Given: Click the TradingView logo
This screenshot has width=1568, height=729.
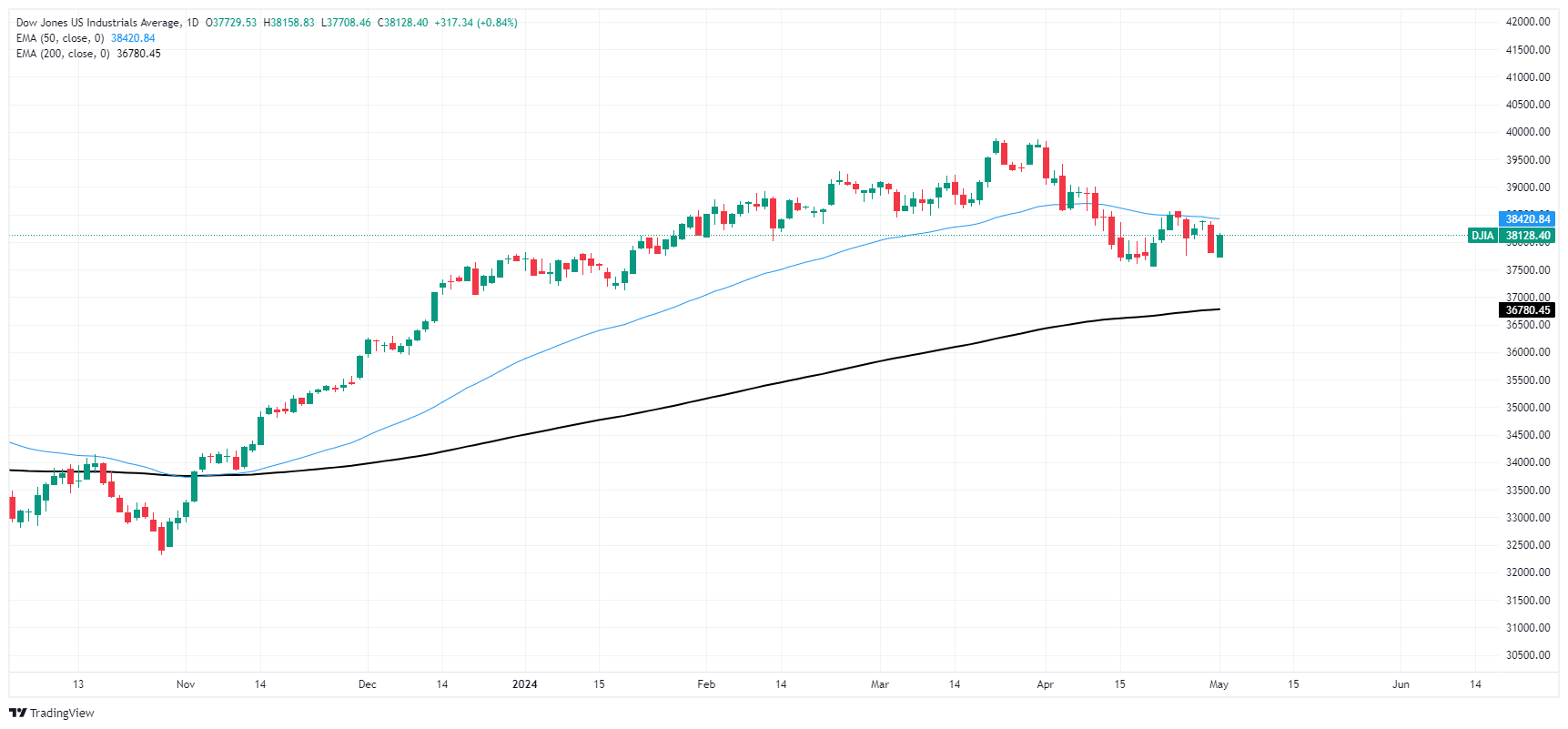Looking at the screenshot, I should (52, 713).
